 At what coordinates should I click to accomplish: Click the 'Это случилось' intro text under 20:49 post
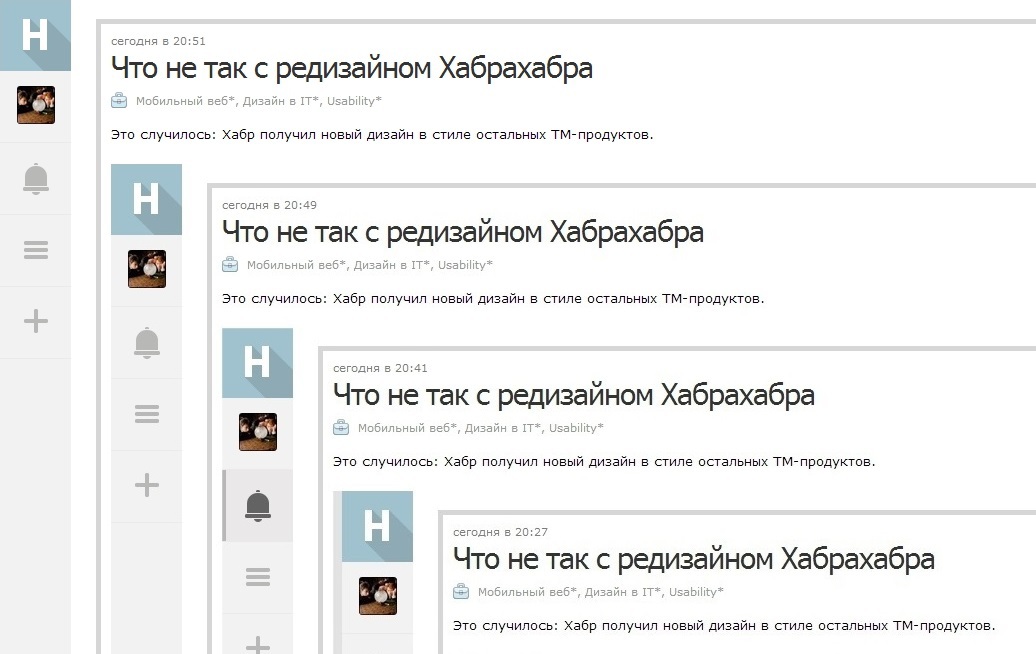click(x=493, y=299)
